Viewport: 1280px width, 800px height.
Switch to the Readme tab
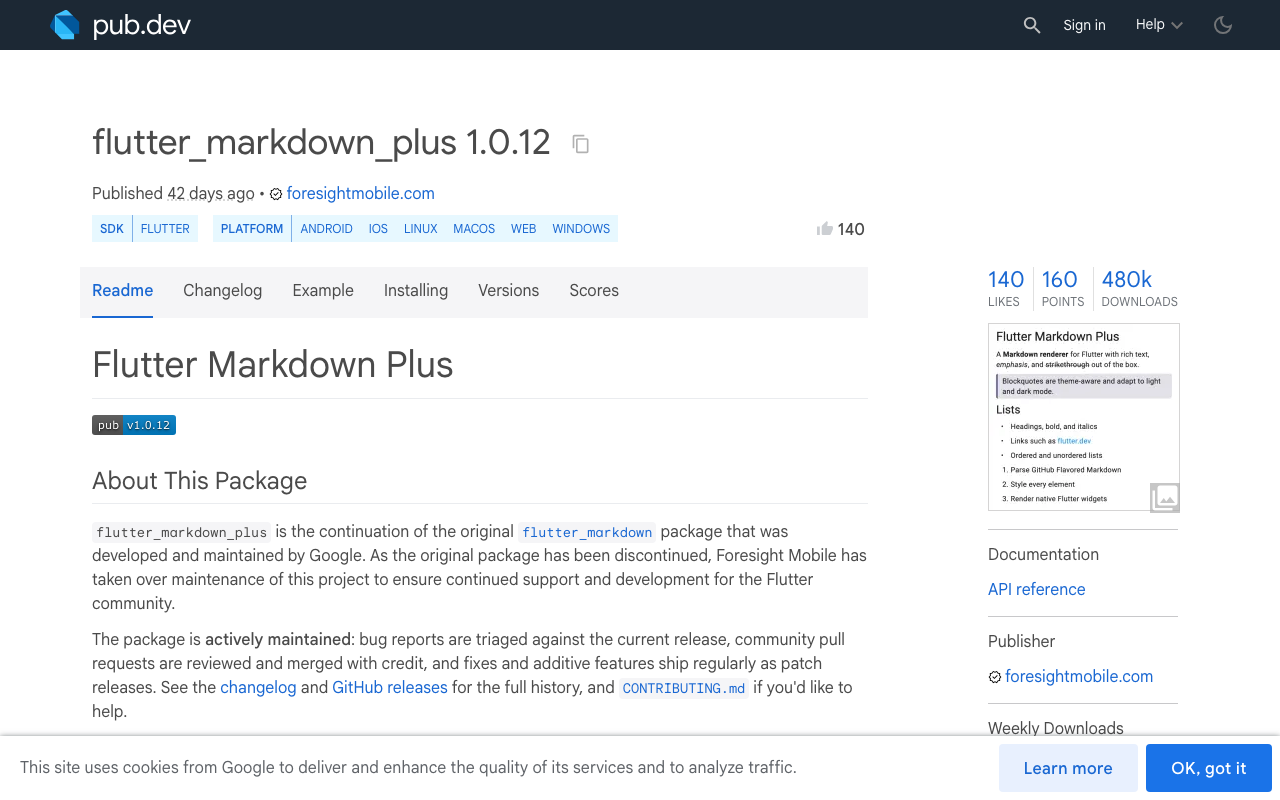(122, 291)
